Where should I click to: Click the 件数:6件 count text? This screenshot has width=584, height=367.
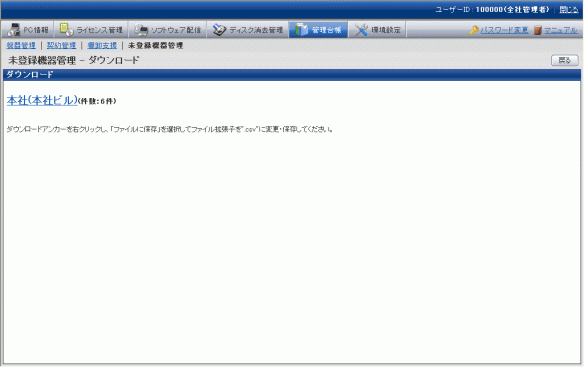[x=97, y=101]
